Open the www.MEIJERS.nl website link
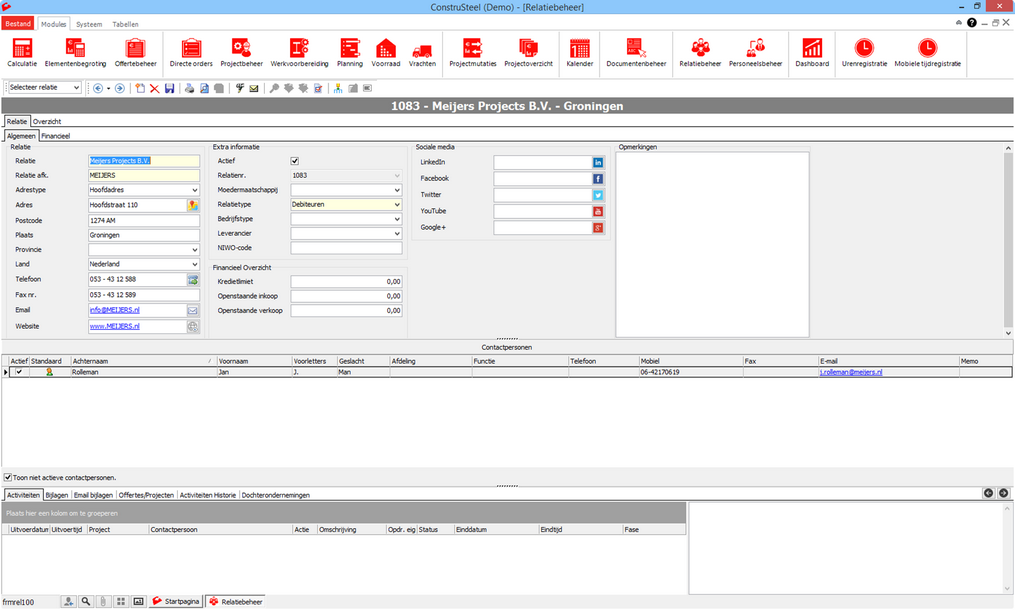The height and width of the screenshot is (610, 1015). [x=115, y=326]
